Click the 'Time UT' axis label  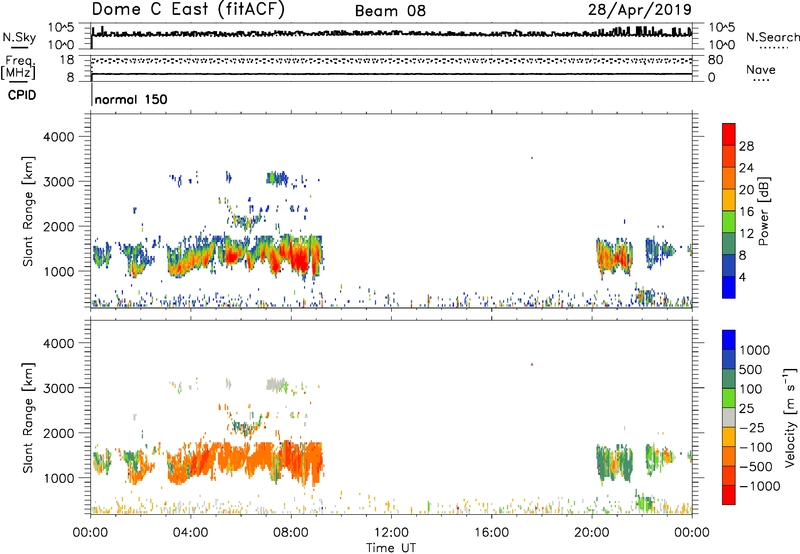(x=391, y=548)
